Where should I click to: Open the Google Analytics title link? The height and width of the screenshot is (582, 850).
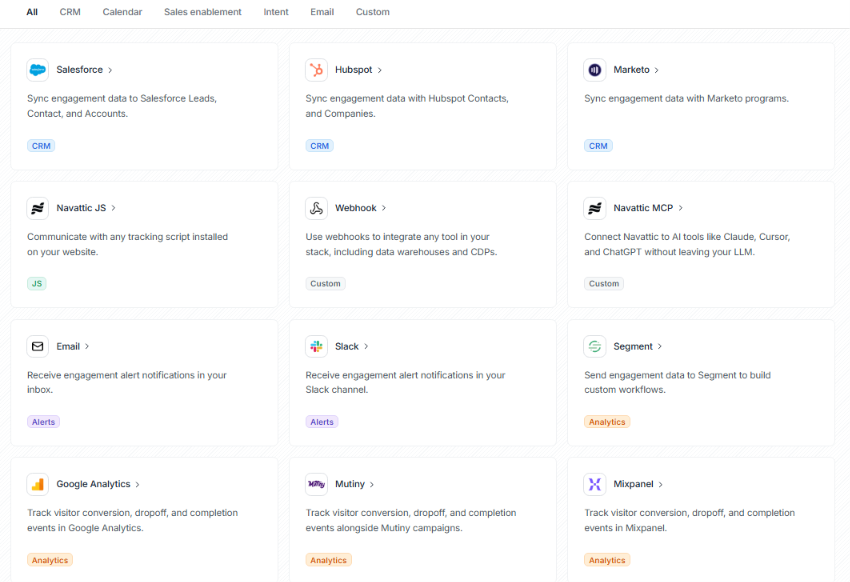[93, 484]
